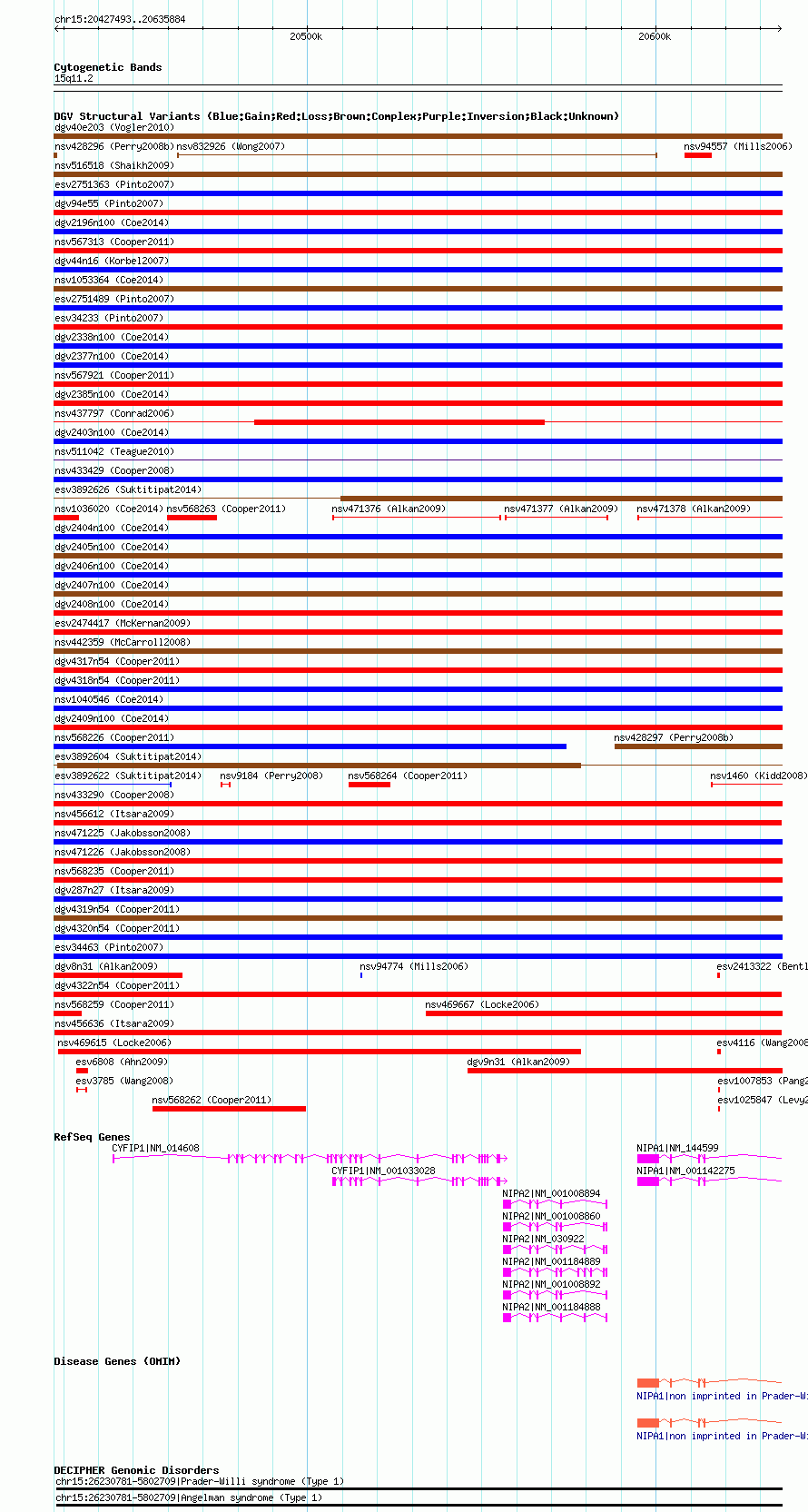Click the dgv44n16 (Korbel2007) label

point(111,261)
